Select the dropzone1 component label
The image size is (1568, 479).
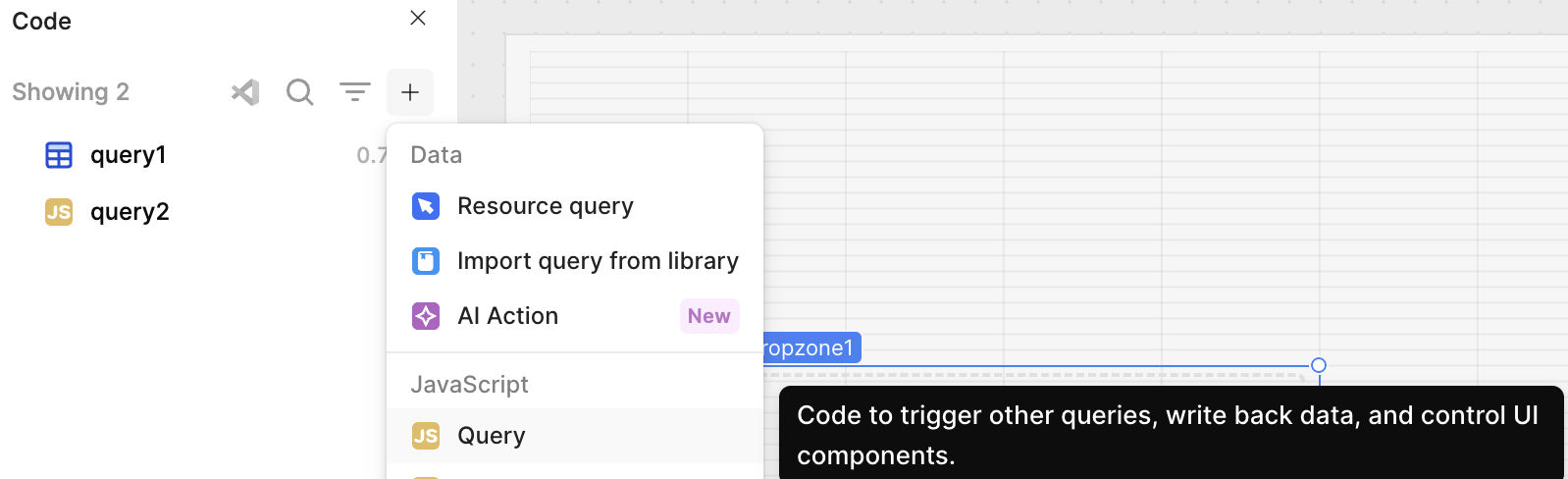pyautogui.click(x=811, y=348)
